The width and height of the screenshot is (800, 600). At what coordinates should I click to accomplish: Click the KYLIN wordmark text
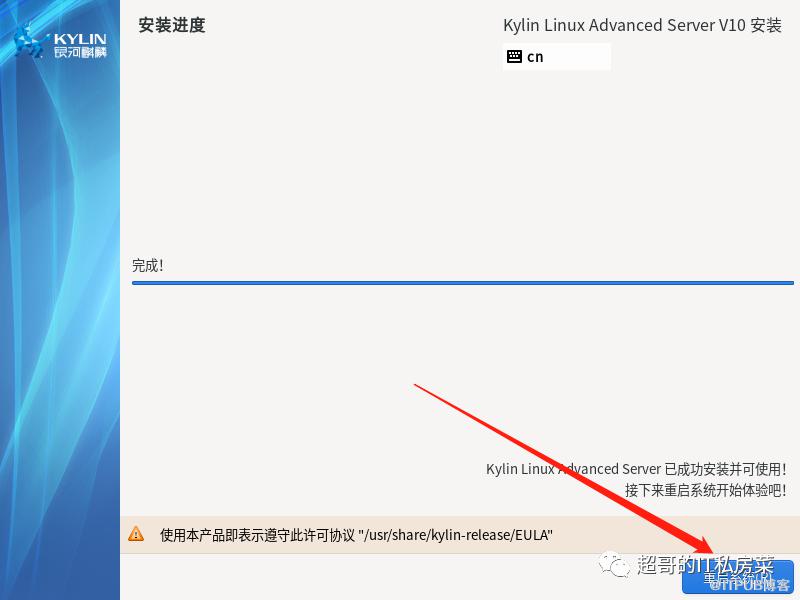point(80,39)
